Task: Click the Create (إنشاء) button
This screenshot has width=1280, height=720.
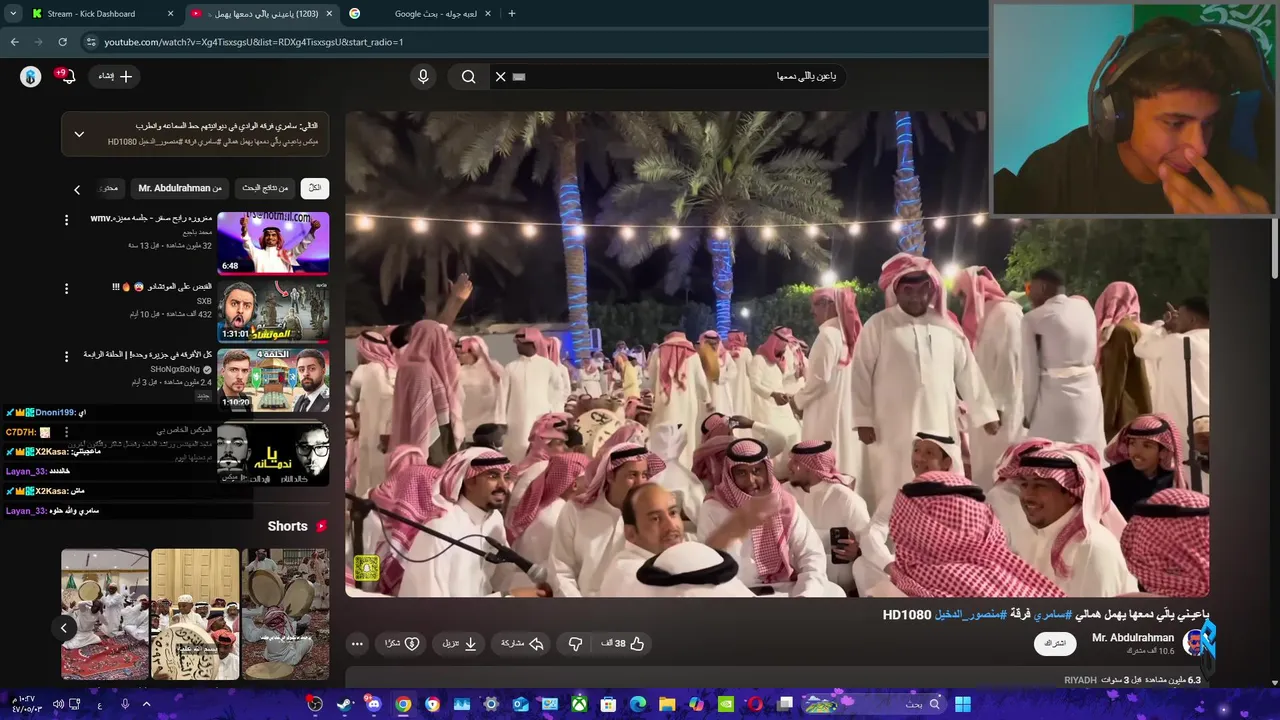Action: (115, 77)
